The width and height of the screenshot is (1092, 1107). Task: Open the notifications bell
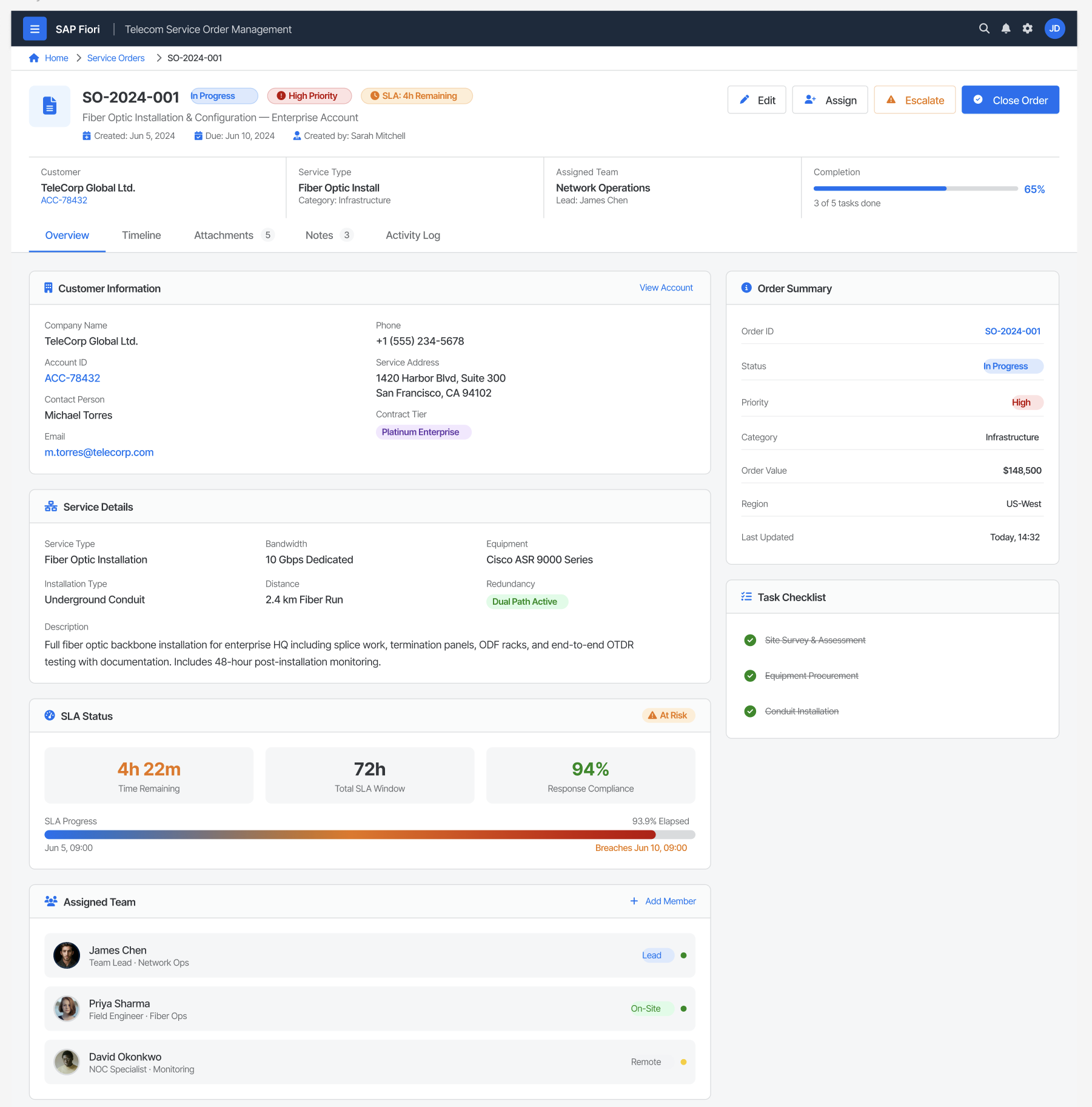(1006, 29)
